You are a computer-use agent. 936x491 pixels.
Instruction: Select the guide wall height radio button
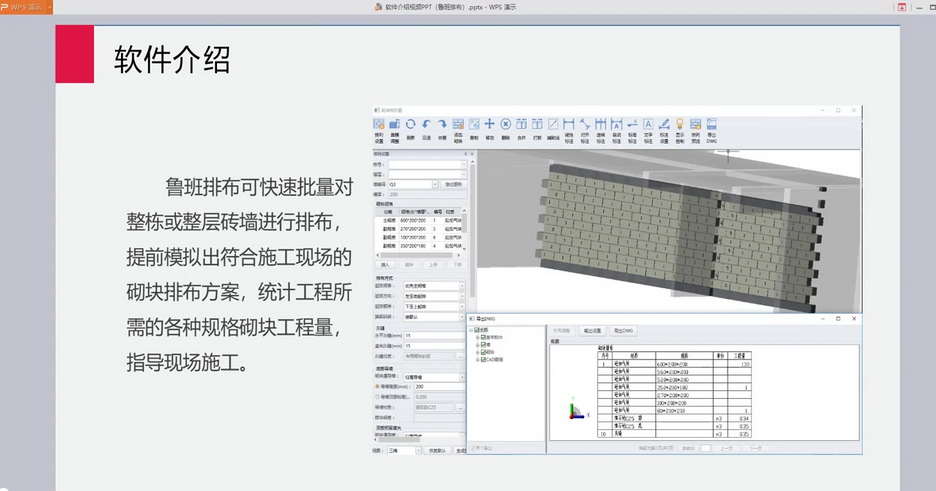(x=377, y=387)
